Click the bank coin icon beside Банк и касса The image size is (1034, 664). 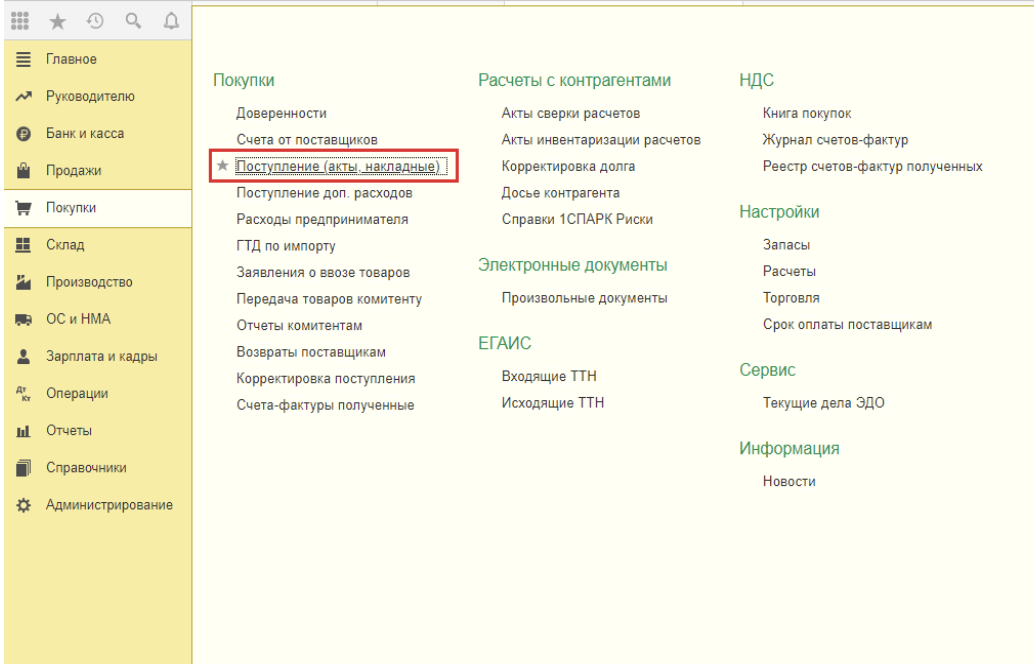22,134
